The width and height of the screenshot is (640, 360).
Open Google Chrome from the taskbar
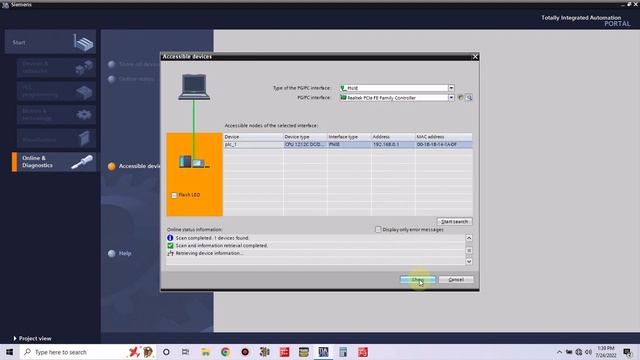point(225,352)
